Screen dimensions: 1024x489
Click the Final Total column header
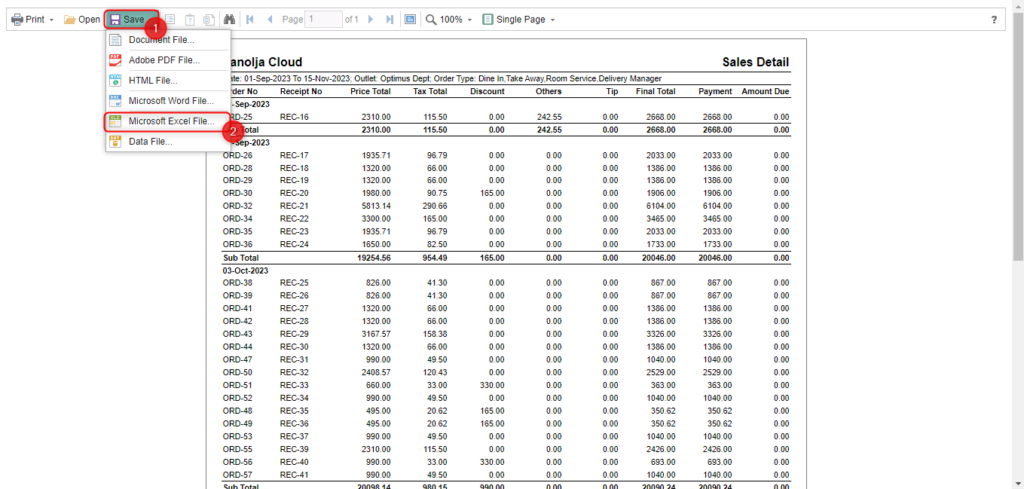click(656, 91)
